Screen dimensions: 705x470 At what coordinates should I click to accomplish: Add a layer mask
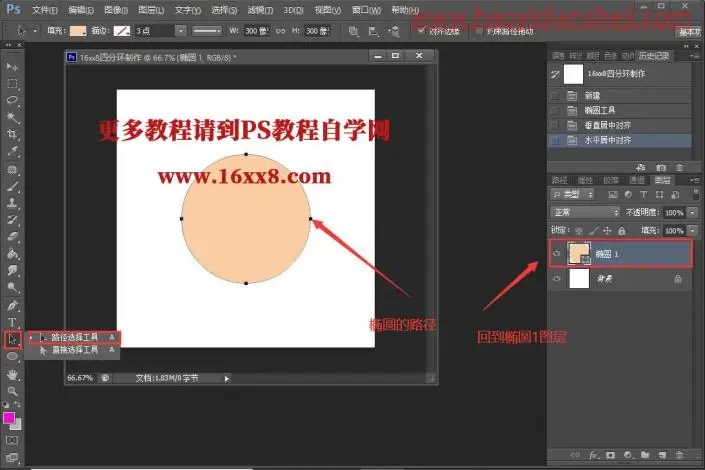click(x=611, y=455)
